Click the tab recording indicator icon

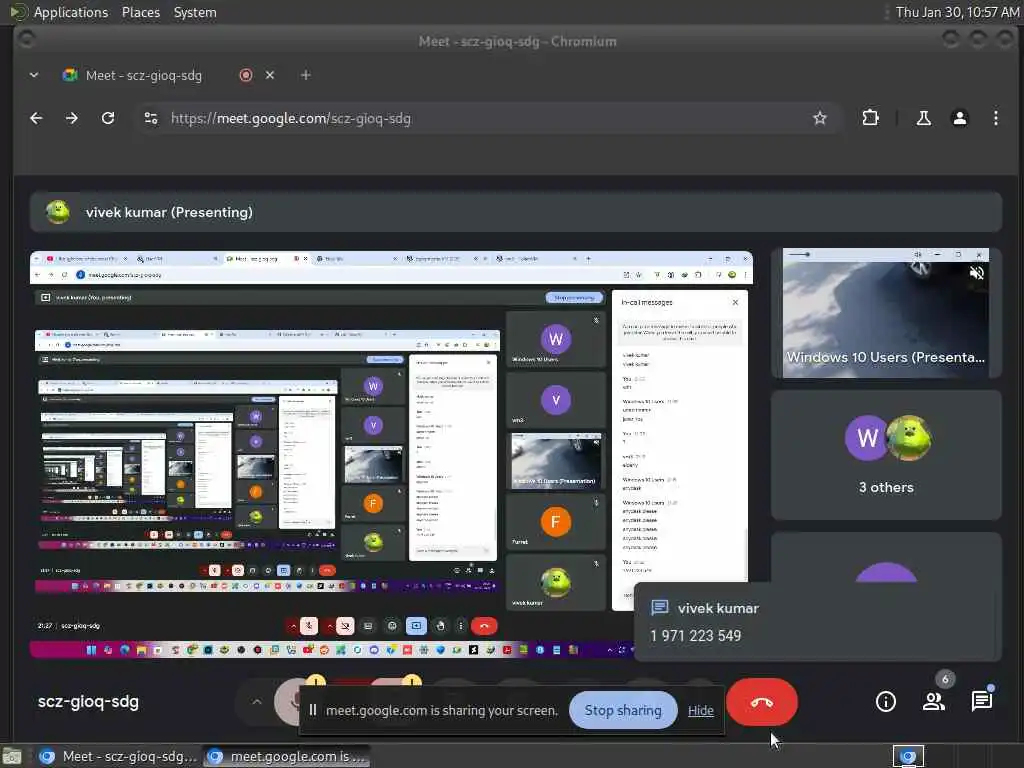[246, 75]
